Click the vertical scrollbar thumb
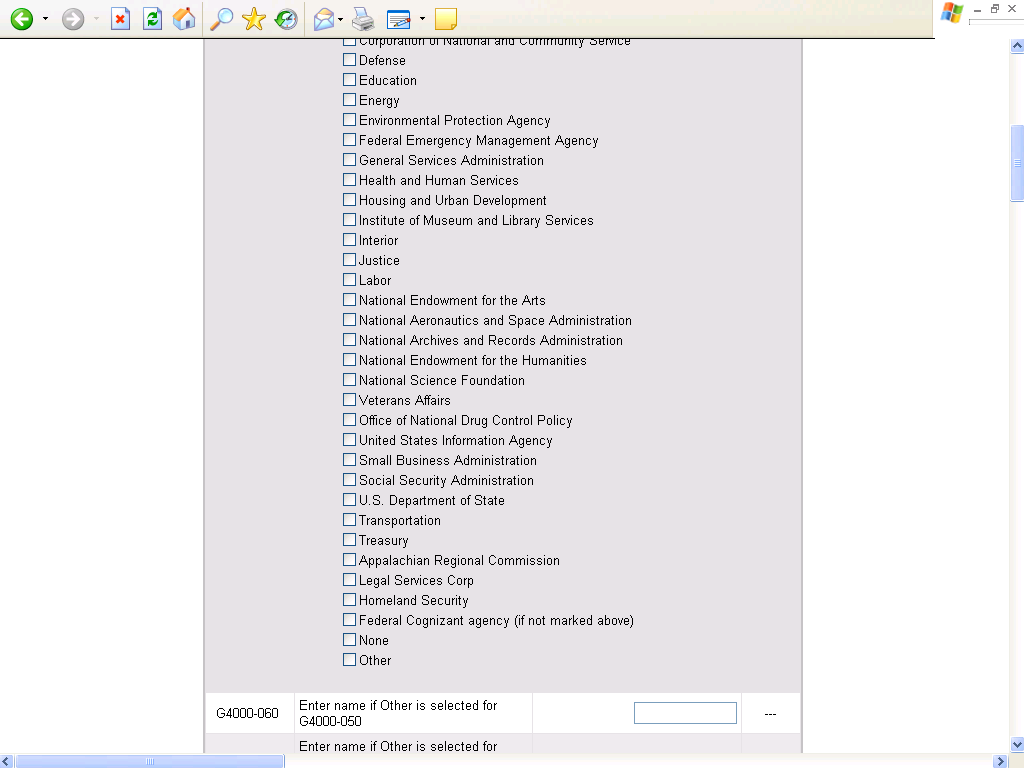 [x=1017, y=163]
